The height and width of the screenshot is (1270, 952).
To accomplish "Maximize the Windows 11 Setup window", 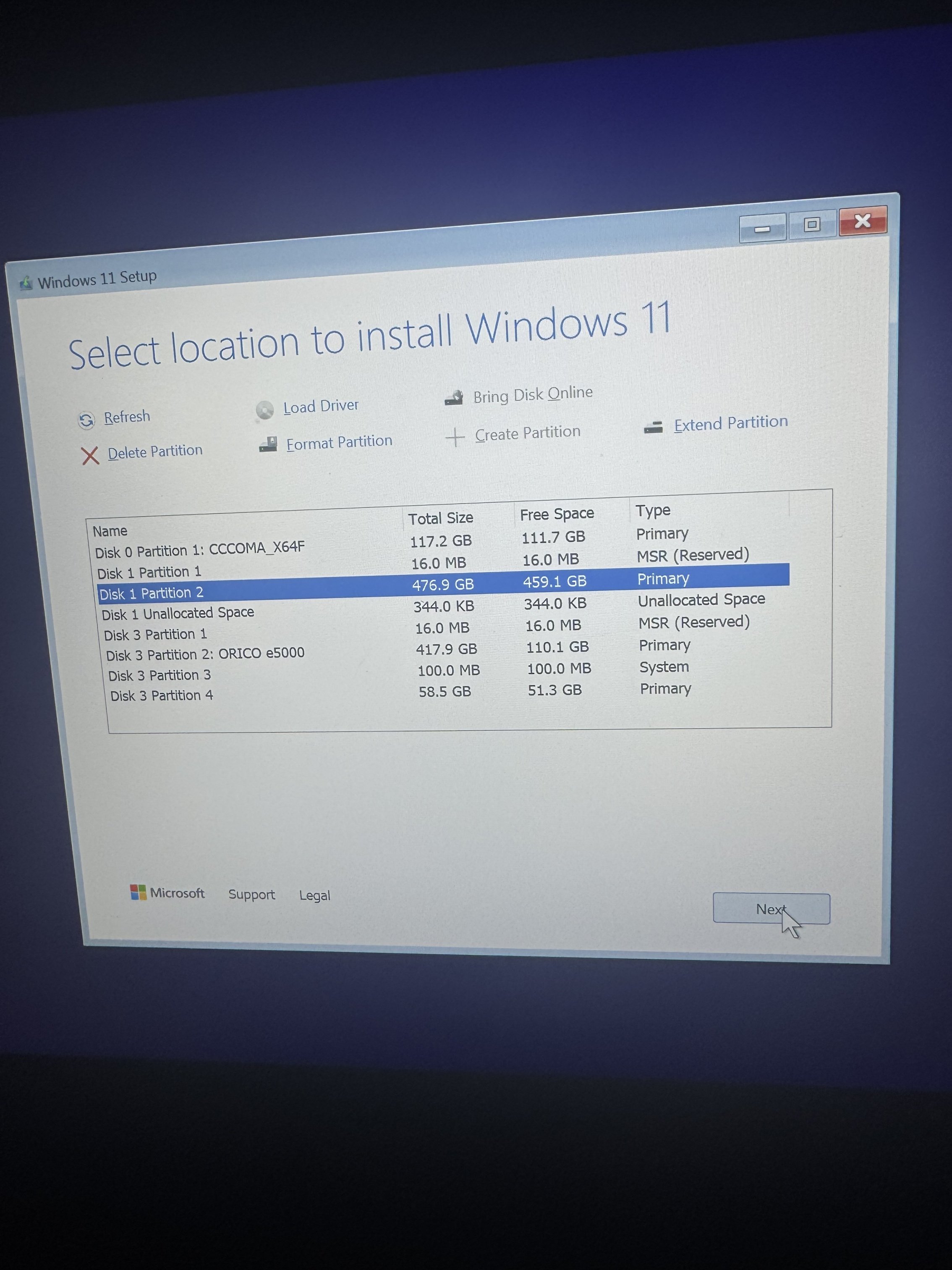I will pyautogui.click(x=811, y=225).
